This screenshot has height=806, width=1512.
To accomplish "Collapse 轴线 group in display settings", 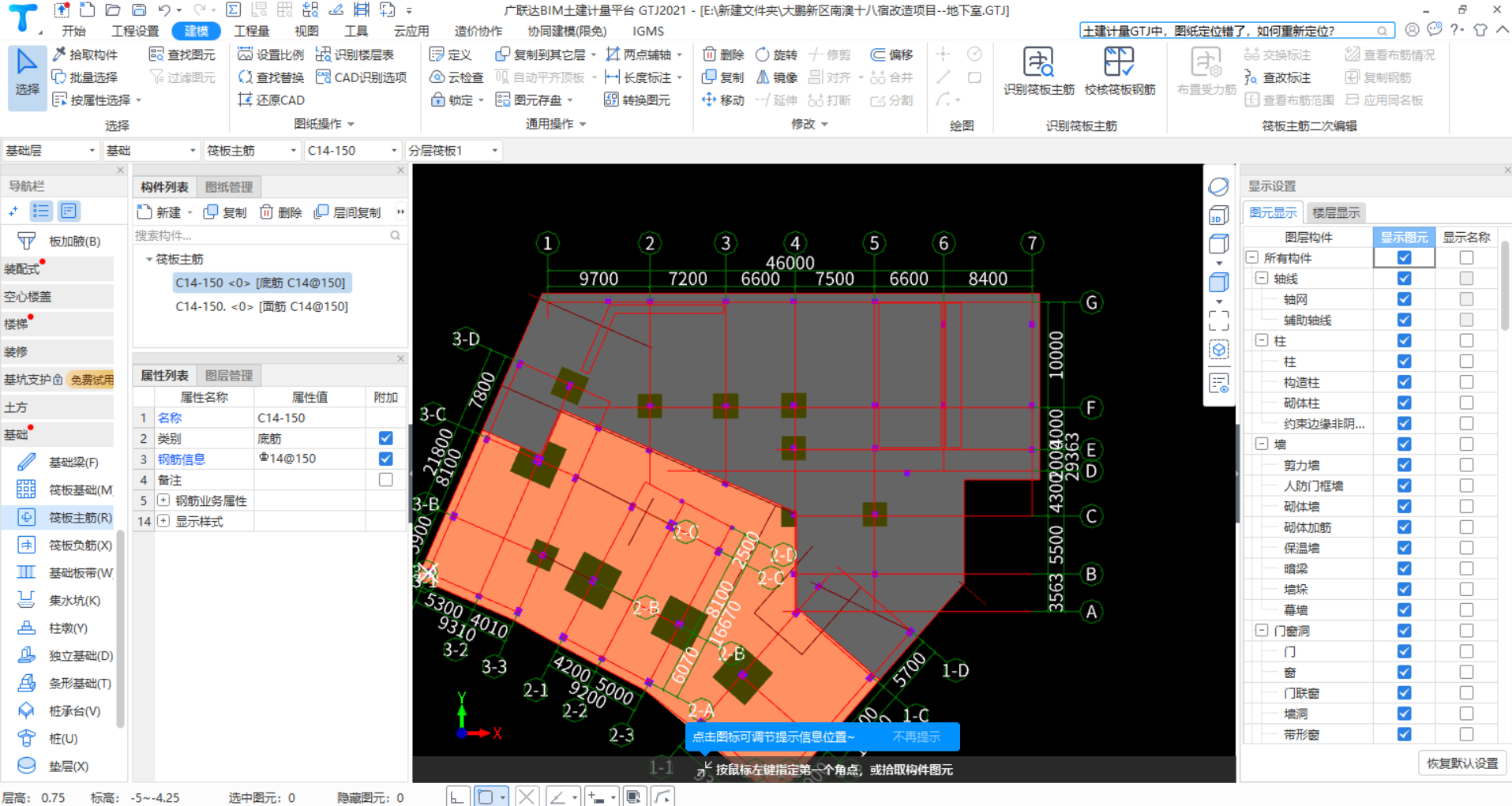I will pos(1262,278).
